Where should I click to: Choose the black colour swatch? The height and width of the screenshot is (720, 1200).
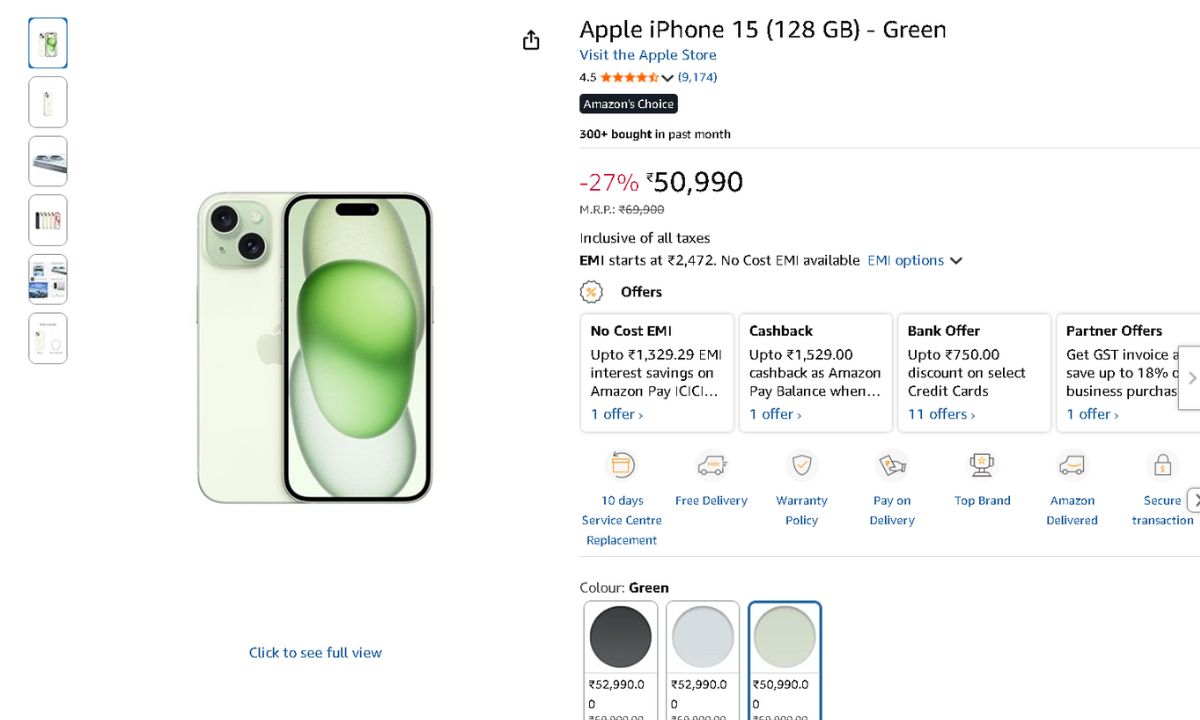620,637
